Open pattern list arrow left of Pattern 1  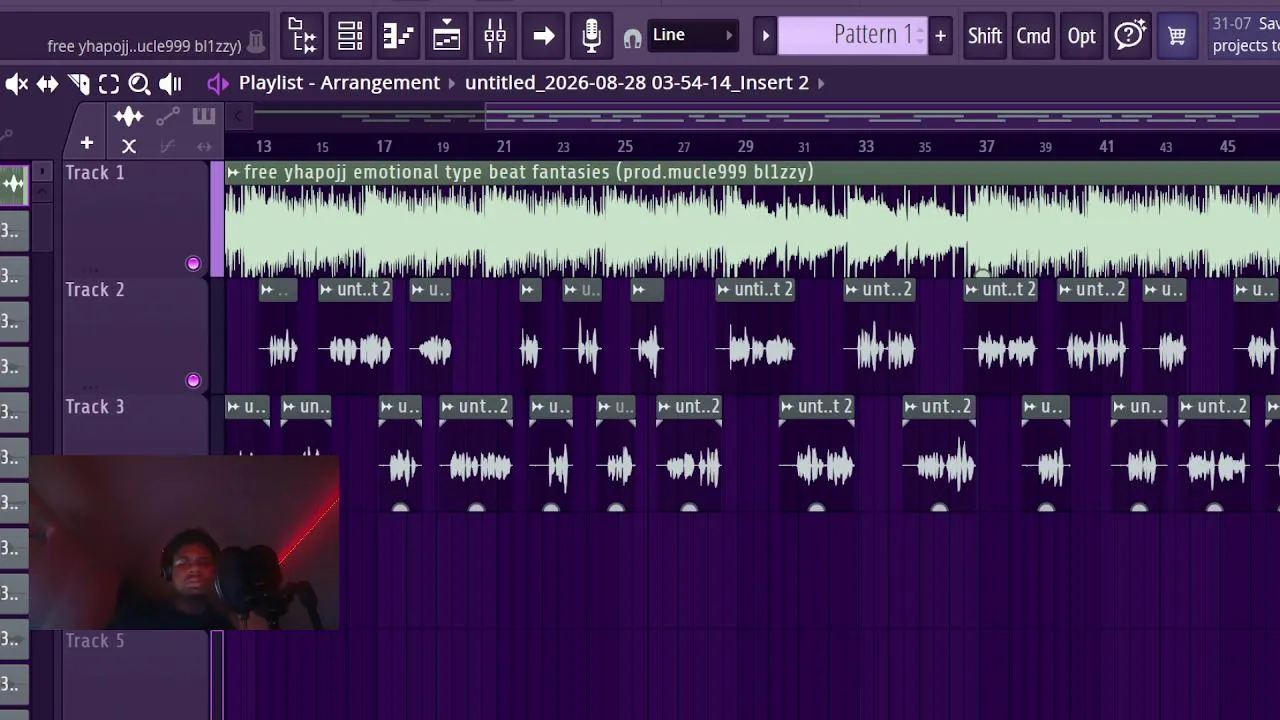(x=765, y=36)
